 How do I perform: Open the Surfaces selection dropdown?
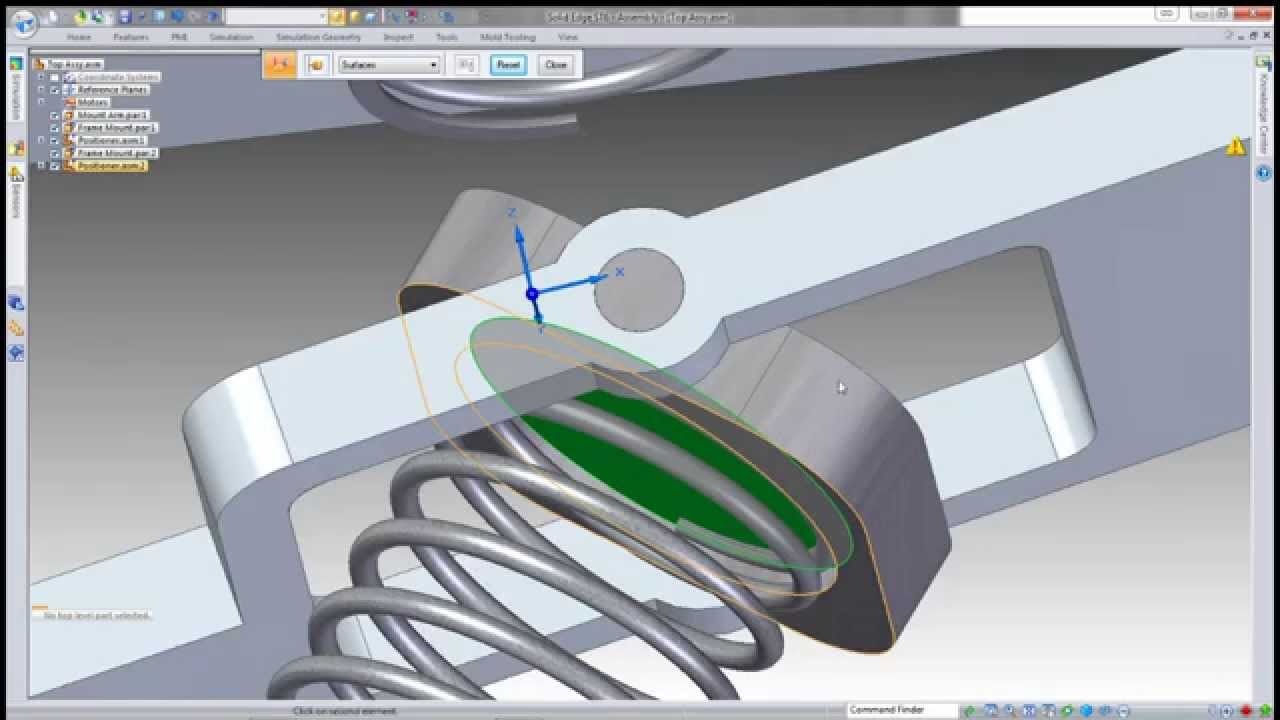point(389,65)
